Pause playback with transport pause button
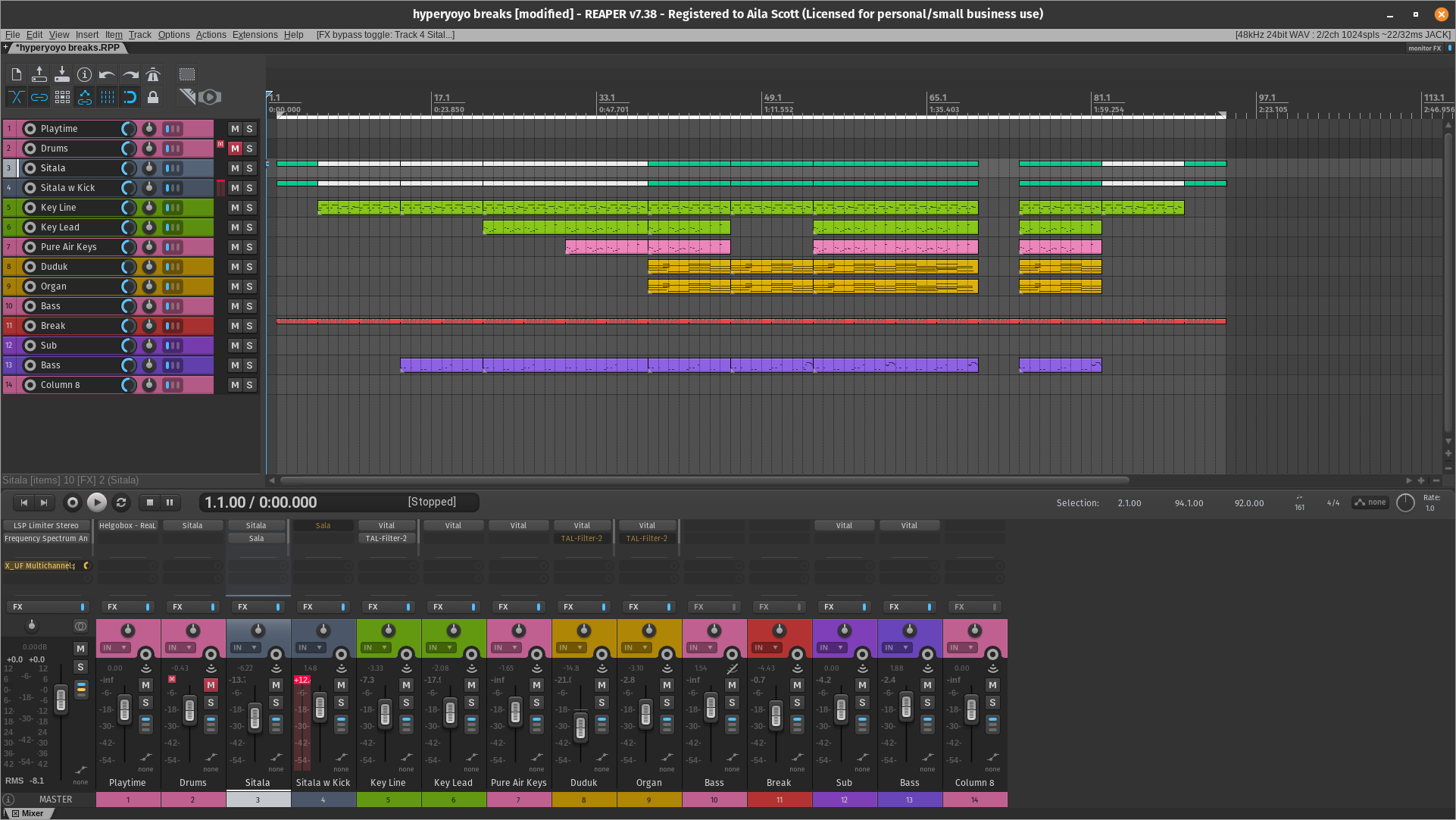Image resolution: width=1456 pixels, height=820 pixels. 170,502
